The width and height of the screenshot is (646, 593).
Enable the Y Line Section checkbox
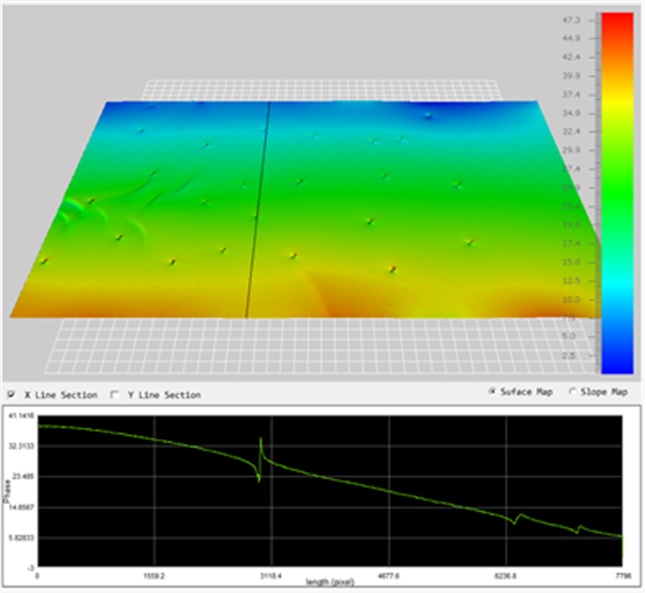point(115,394)
